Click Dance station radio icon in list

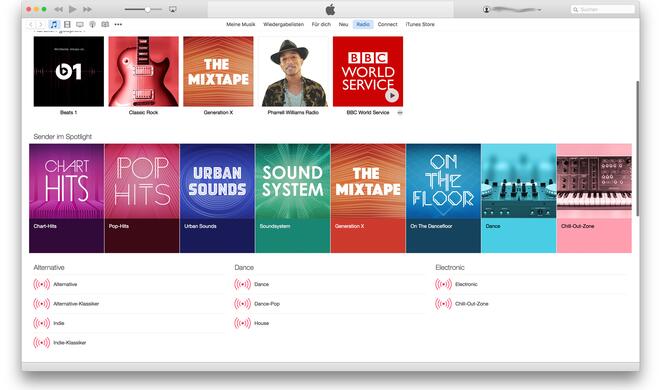coord(242,284)
